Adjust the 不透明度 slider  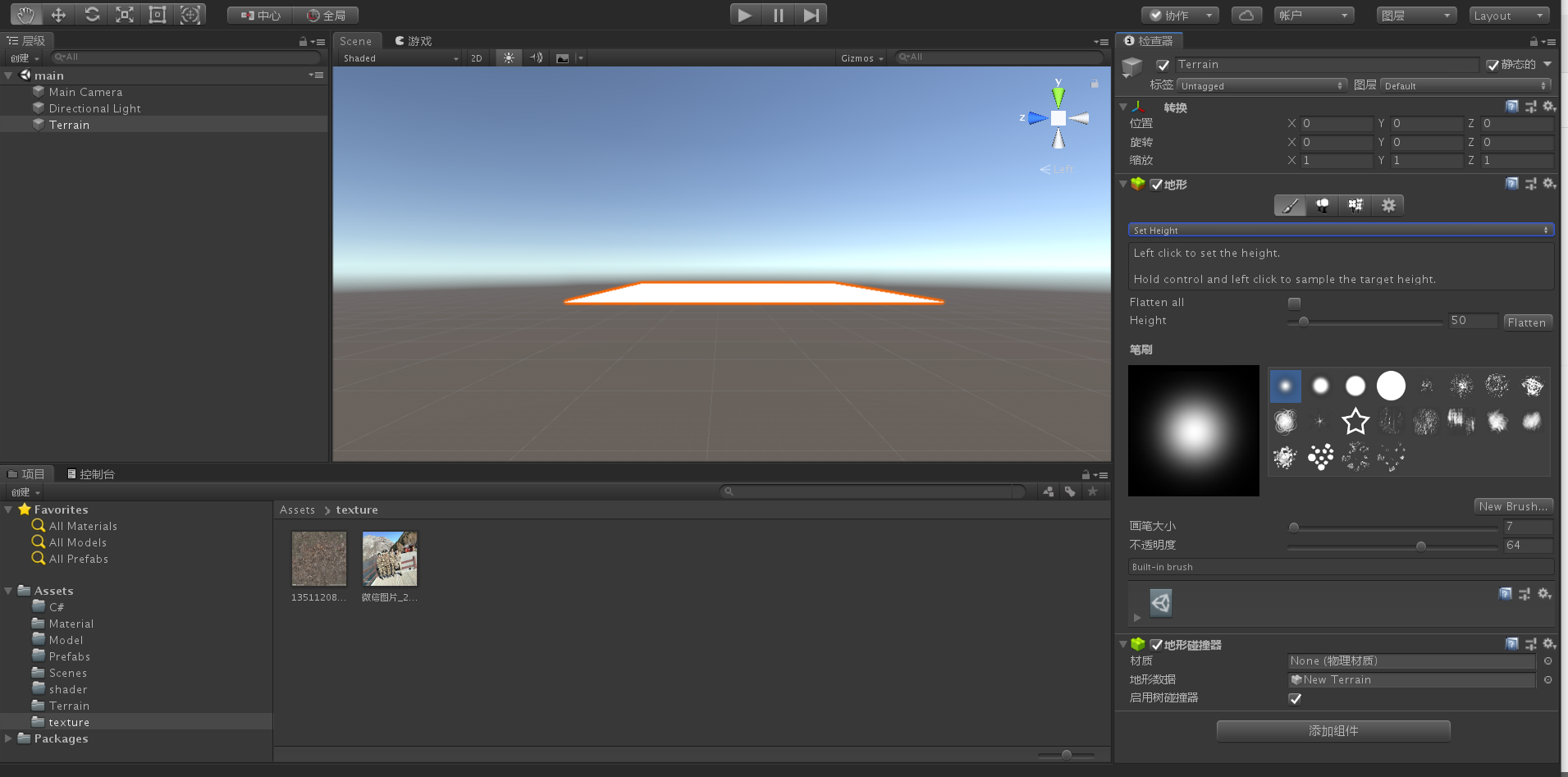pos(1419,545)
